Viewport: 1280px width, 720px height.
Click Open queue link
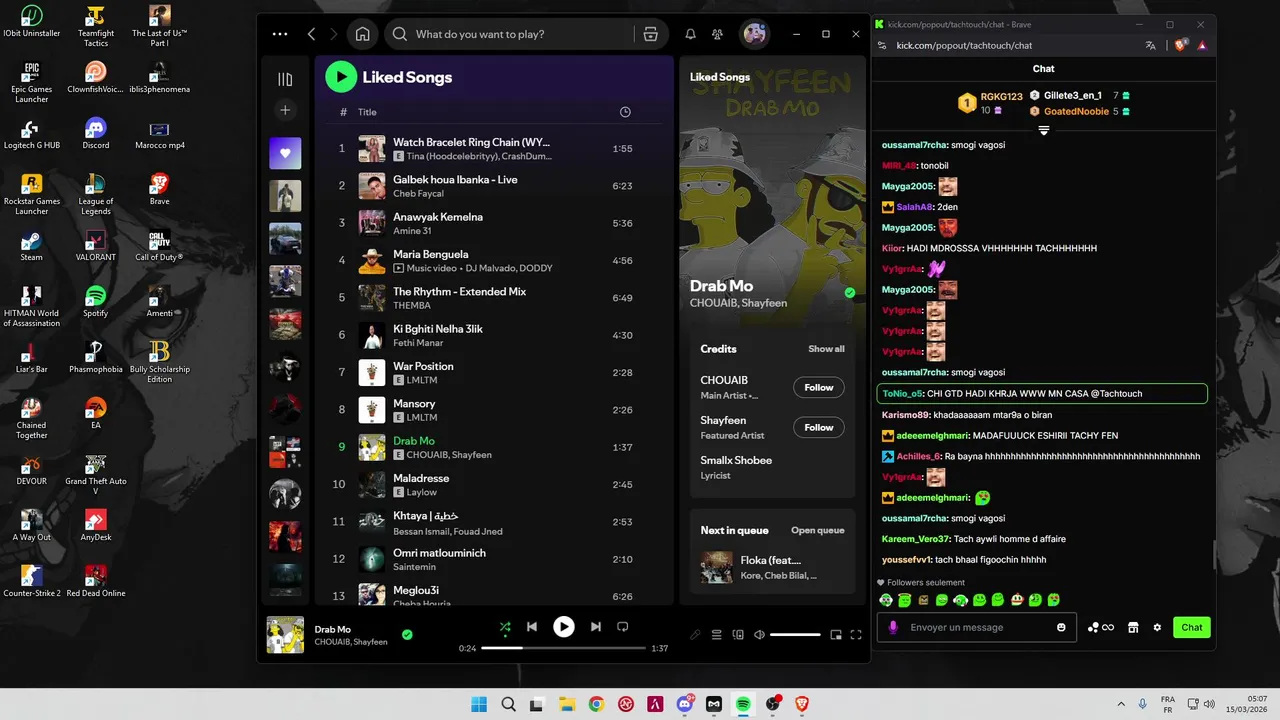click(x=818, y=530)
